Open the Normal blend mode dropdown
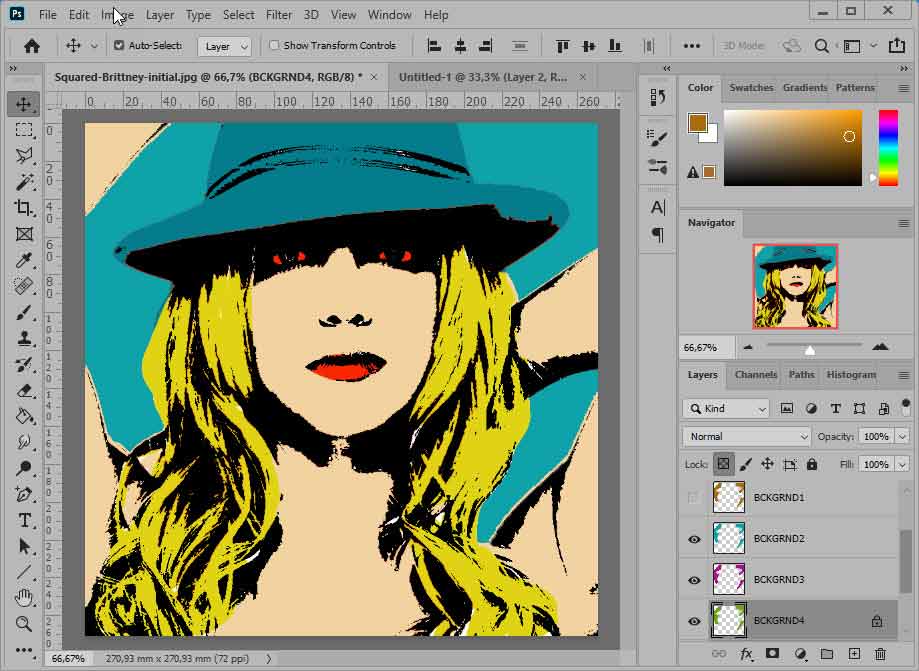Viewport: 919px width, 671px height. (x=747, y=437)
